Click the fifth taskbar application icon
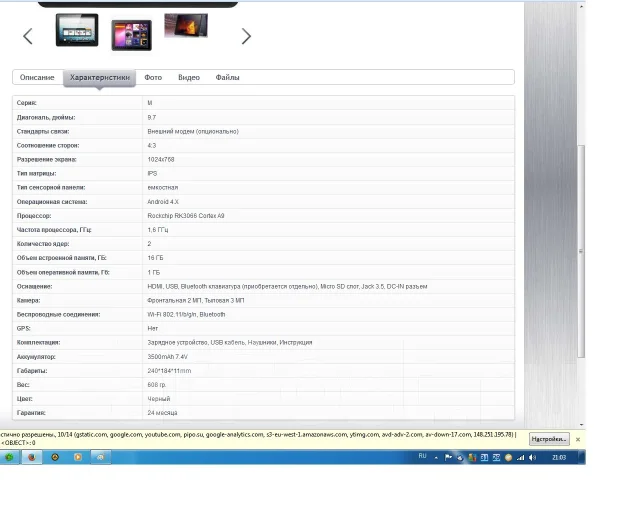640x512 pixels. 100,457
